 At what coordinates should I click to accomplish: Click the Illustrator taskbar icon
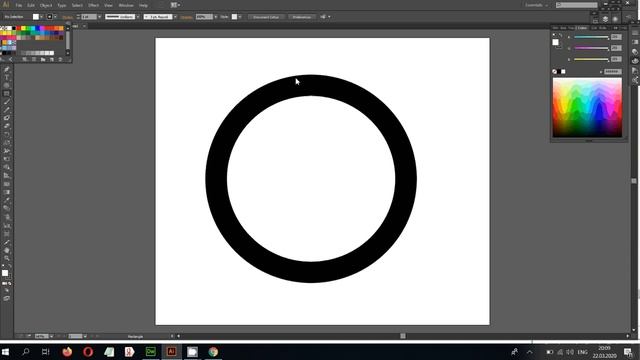(171, 352)
